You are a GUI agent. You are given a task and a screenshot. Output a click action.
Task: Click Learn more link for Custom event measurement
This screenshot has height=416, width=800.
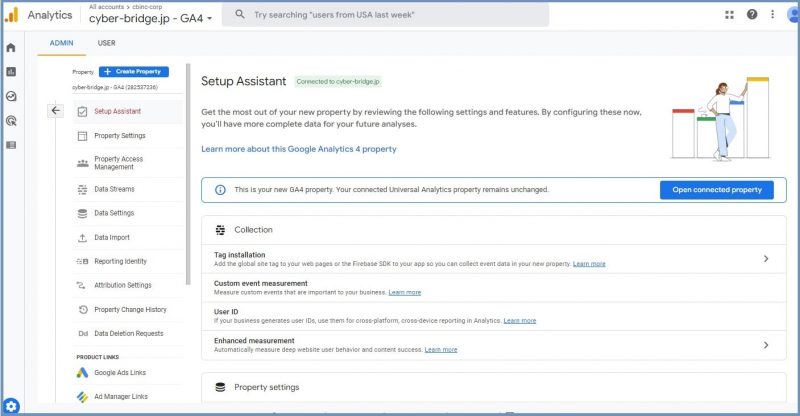(x=405, y=292)
